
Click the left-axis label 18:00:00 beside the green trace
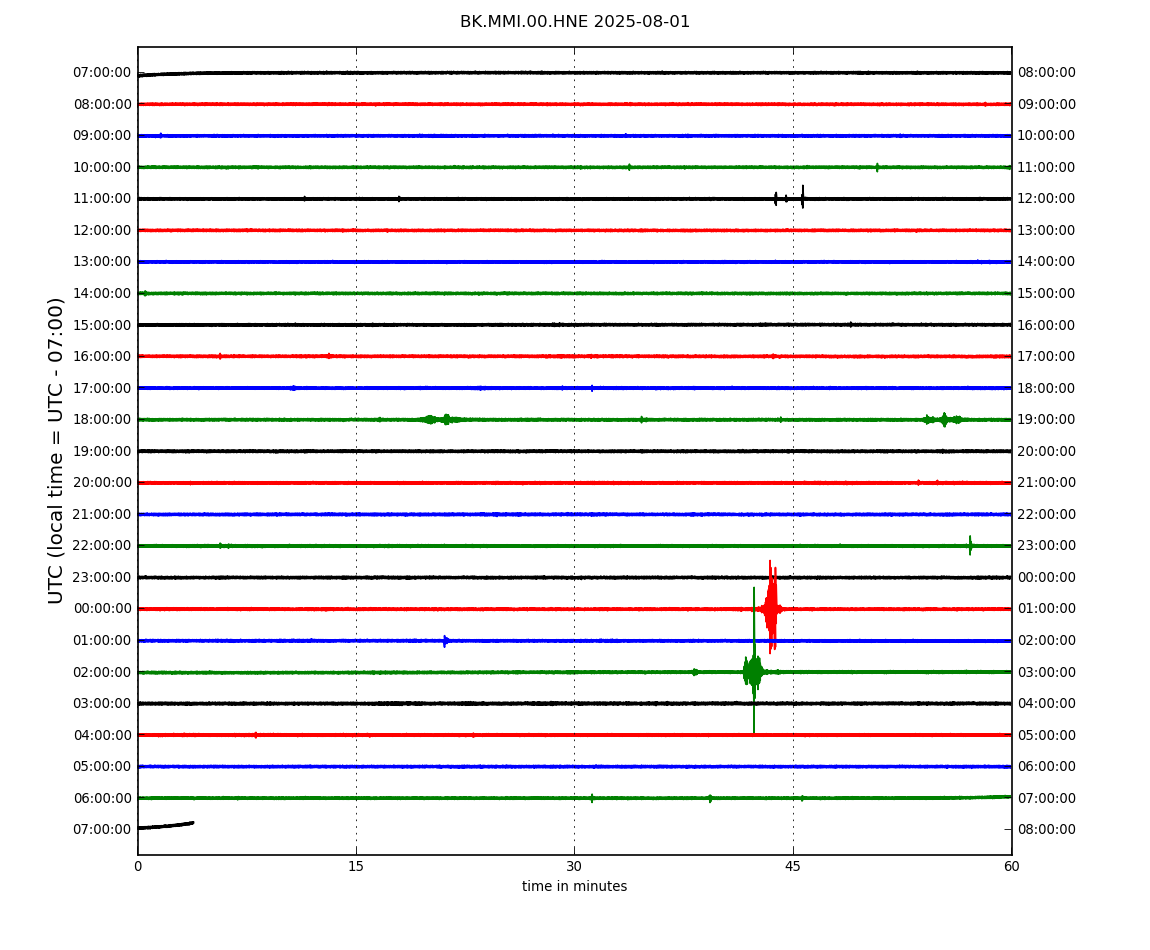click(103, 420)
